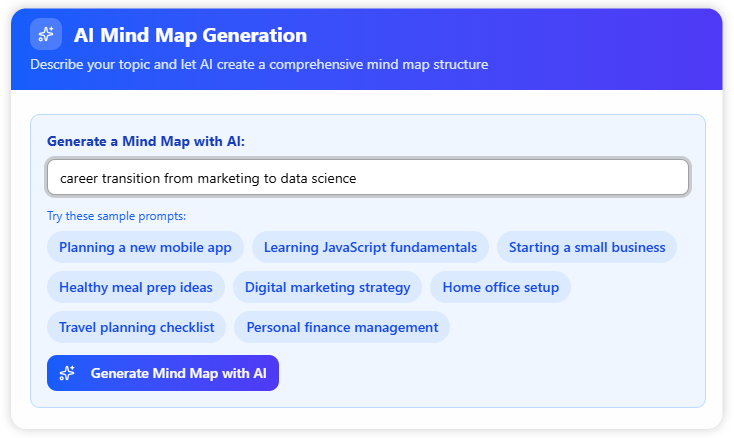Pick the 'Starting a small business' prompt
Screen dimensions: 734x438
click(586, 247)
